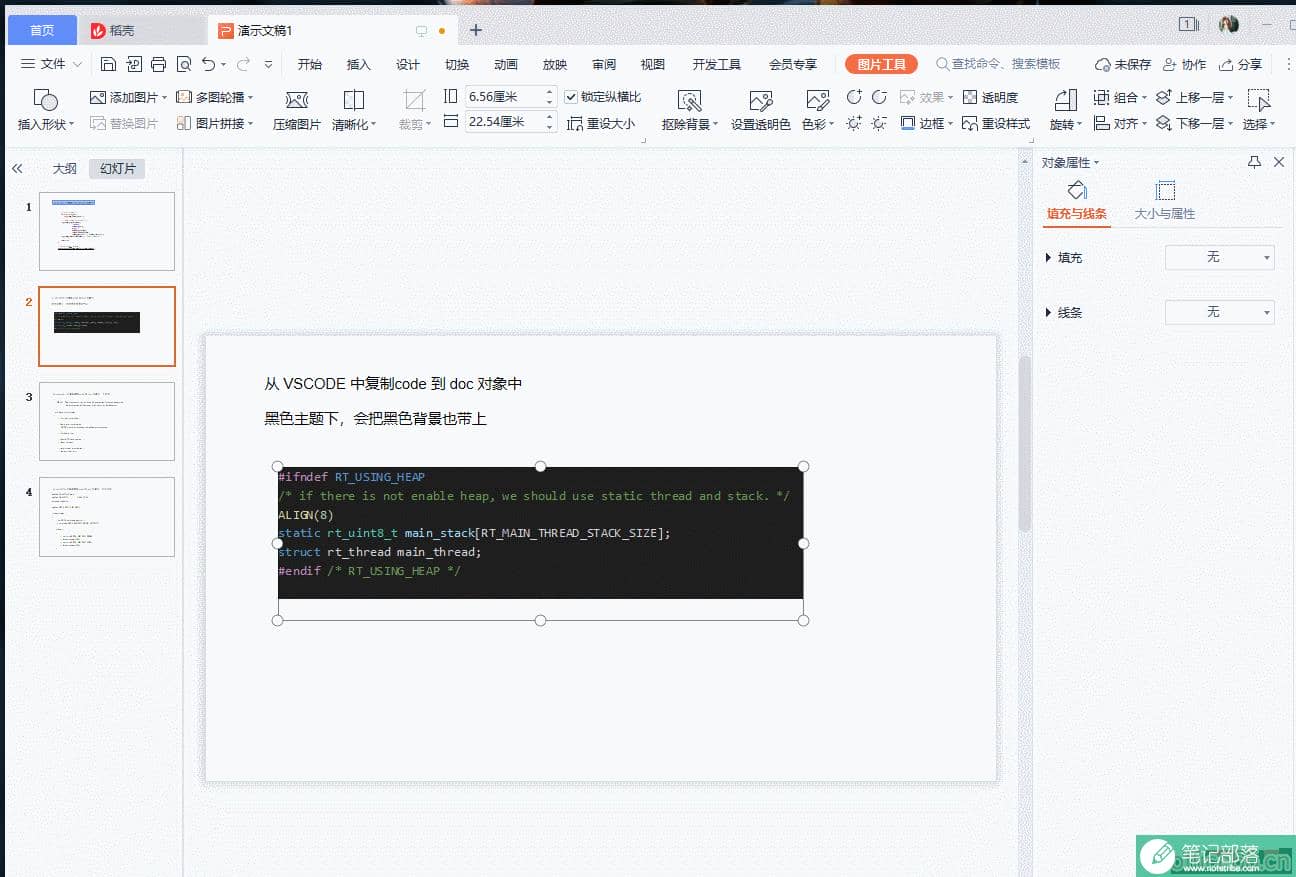The width and height of the screenshot is (1296, 877).
Task: Open the Developer Tools (开发工具) tab
Action: coord(717,64)
